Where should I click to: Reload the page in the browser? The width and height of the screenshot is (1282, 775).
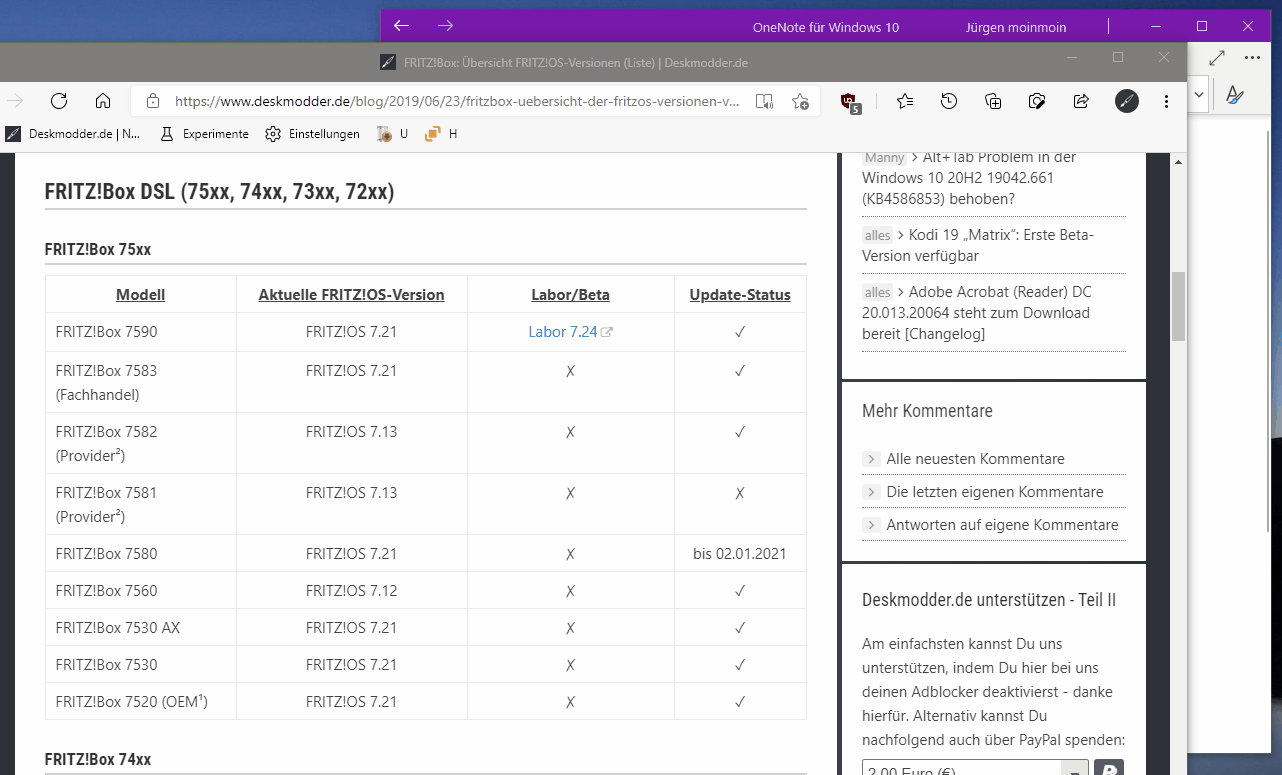click(x=59, y=101)
